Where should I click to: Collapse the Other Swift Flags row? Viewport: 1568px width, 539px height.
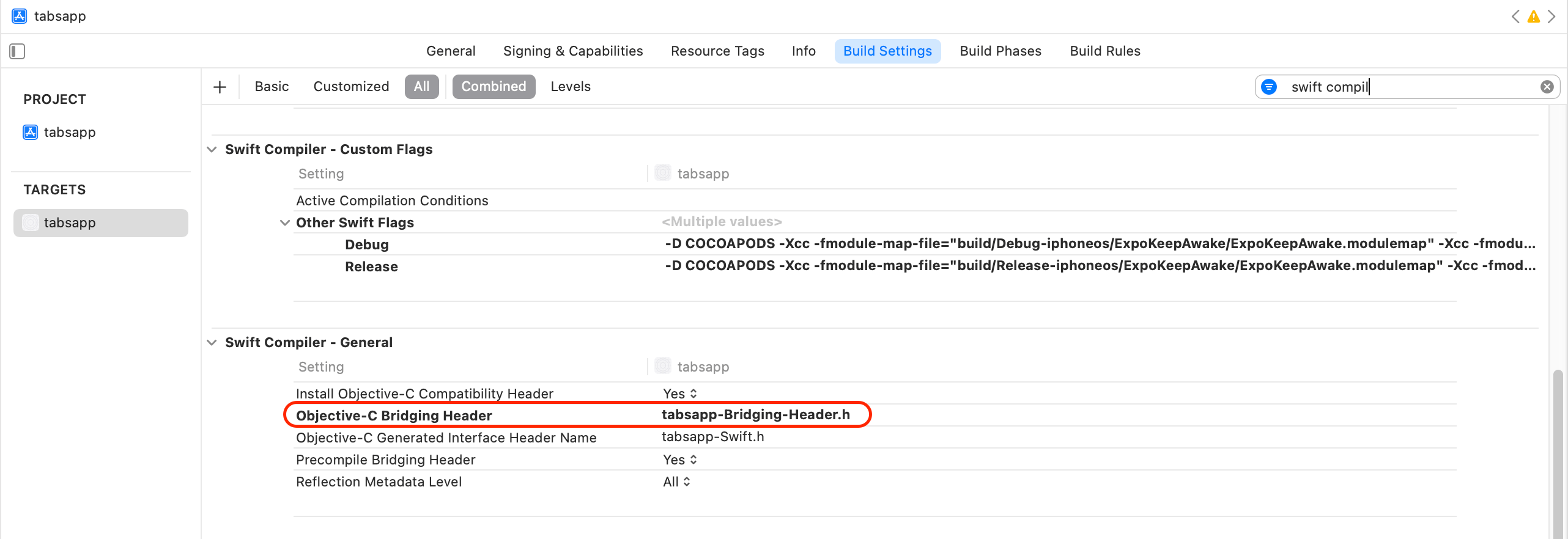284,223
